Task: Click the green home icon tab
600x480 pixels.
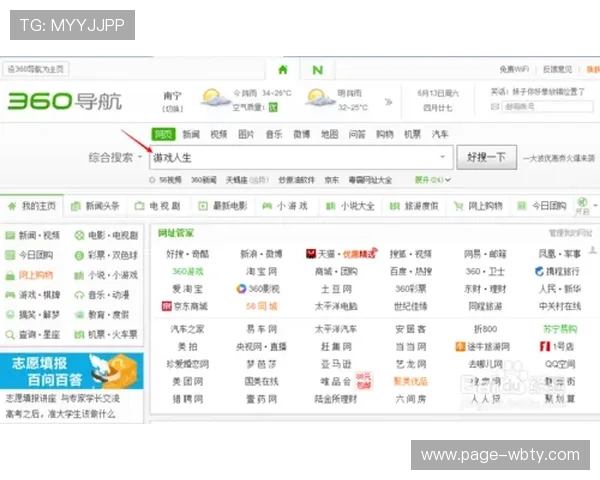Action: 283,70
